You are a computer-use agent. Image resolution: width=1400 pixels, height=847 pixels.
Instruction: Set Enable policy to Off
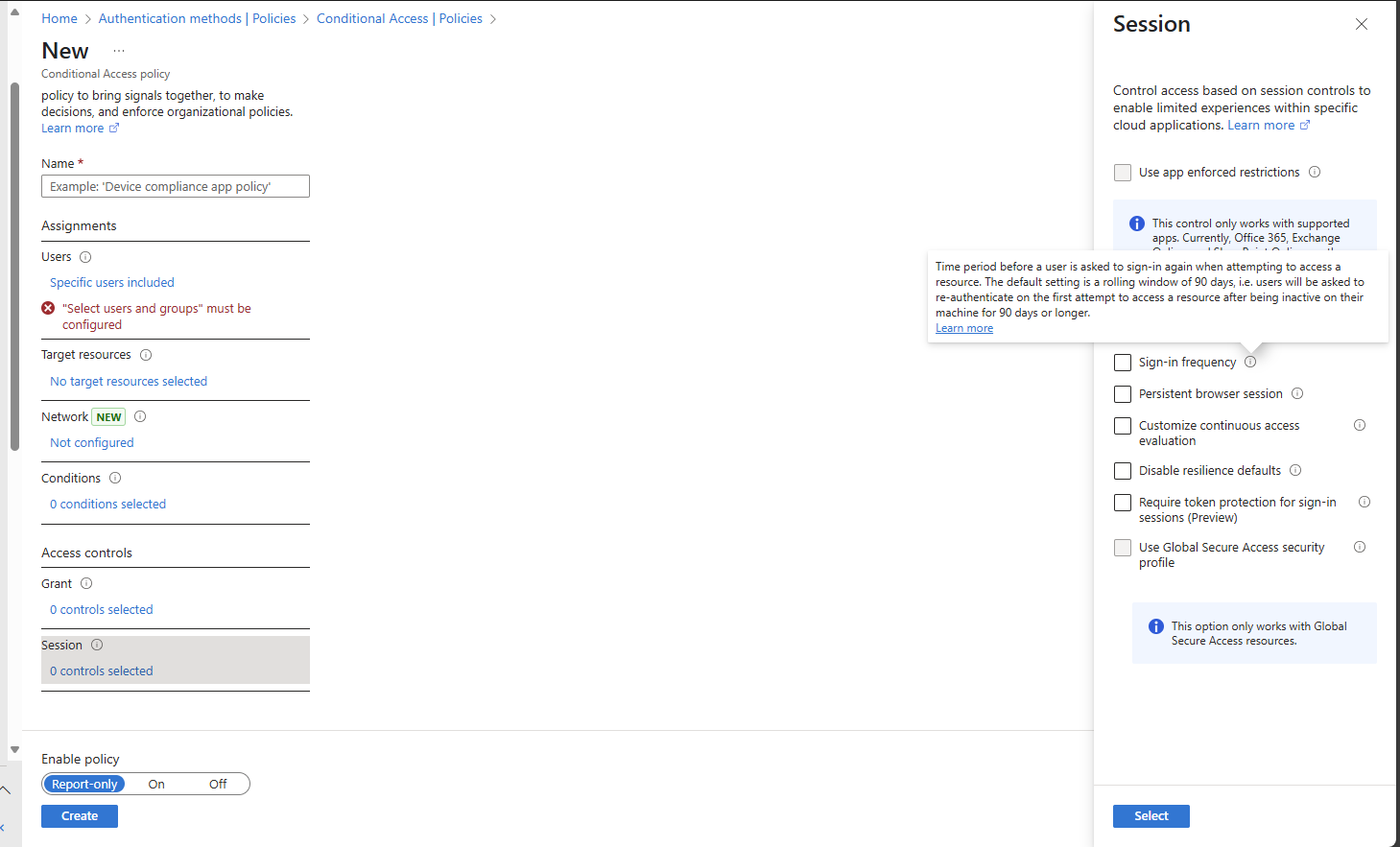(x=217, y=784)
